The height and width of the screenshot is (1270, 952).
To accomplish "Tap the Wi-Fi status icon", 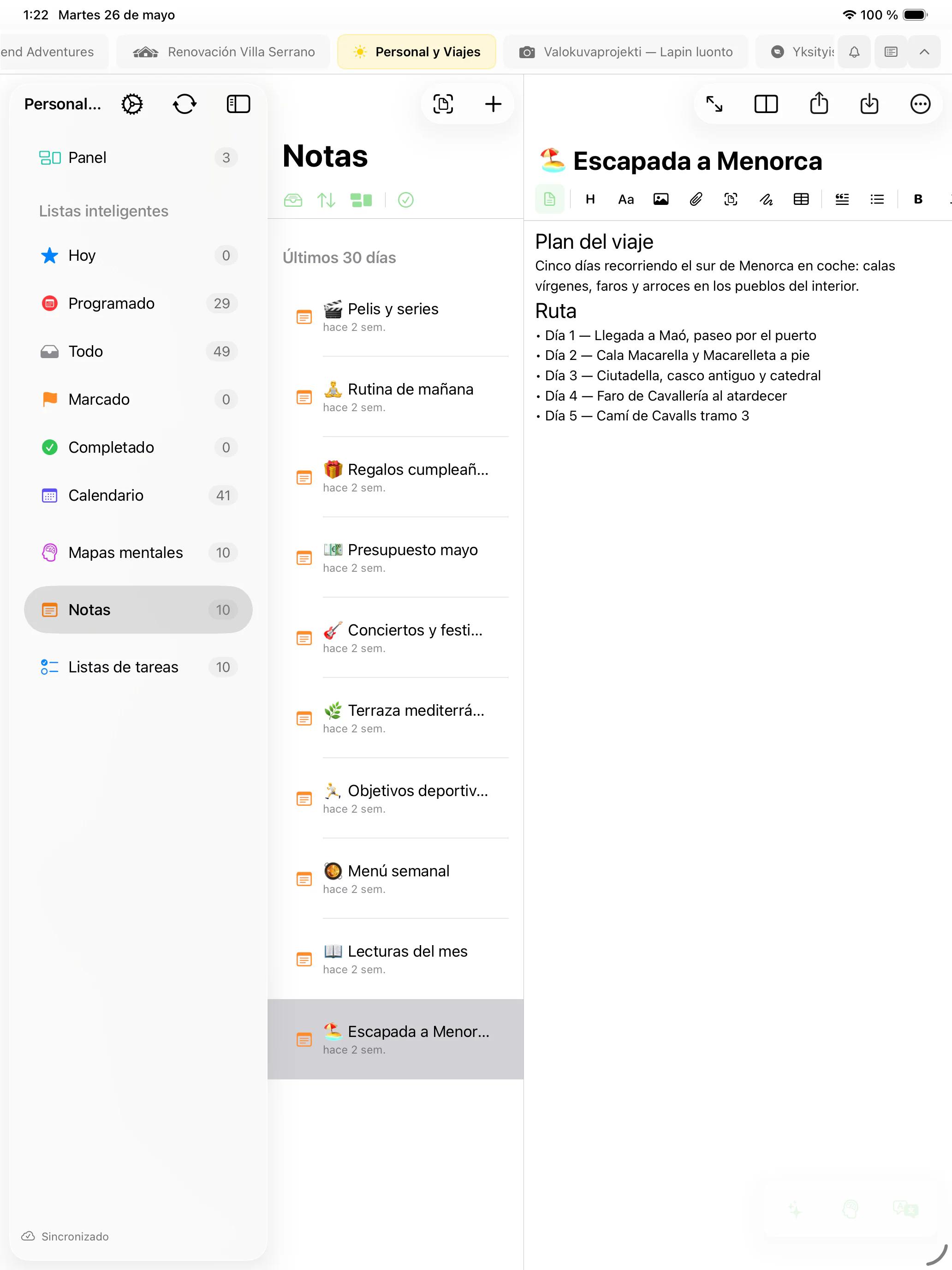I will pyautogui.click(x=849, y=15).
